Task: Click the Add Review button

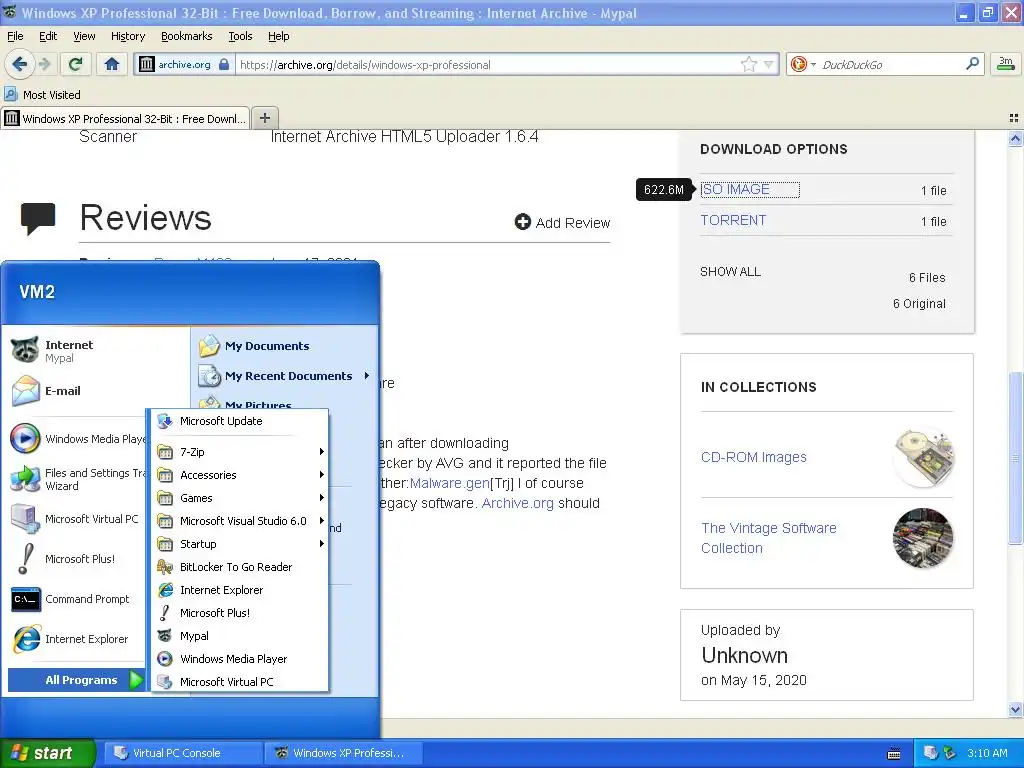Action: (x=562, y=223)
